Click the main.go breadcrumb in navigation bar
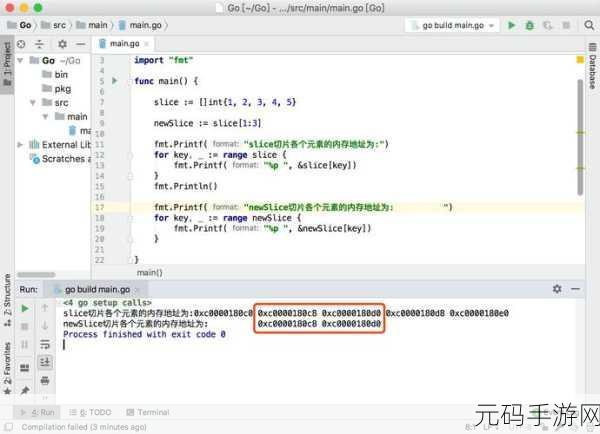This screenshot has width=600, height=434. tap(140, 25)
